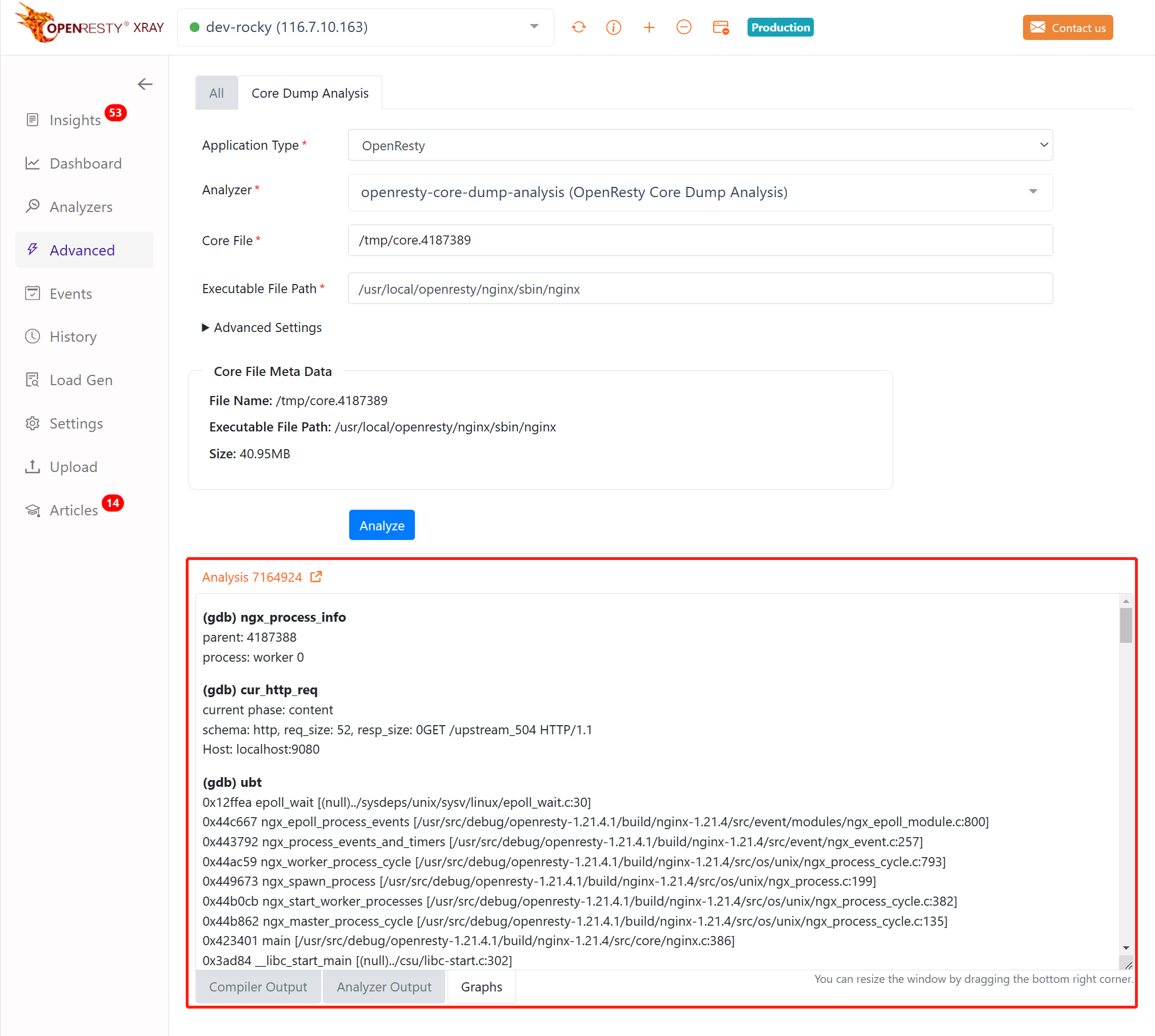This screenshot has height=1036, width=1155.
Task: Click the Upload icon in sidebar
Action: point(33,467)
